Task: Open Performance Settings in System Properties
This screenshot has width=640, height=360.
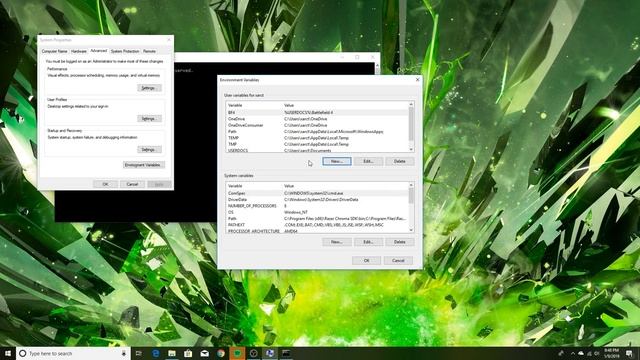Action: (x=149, y=88)
